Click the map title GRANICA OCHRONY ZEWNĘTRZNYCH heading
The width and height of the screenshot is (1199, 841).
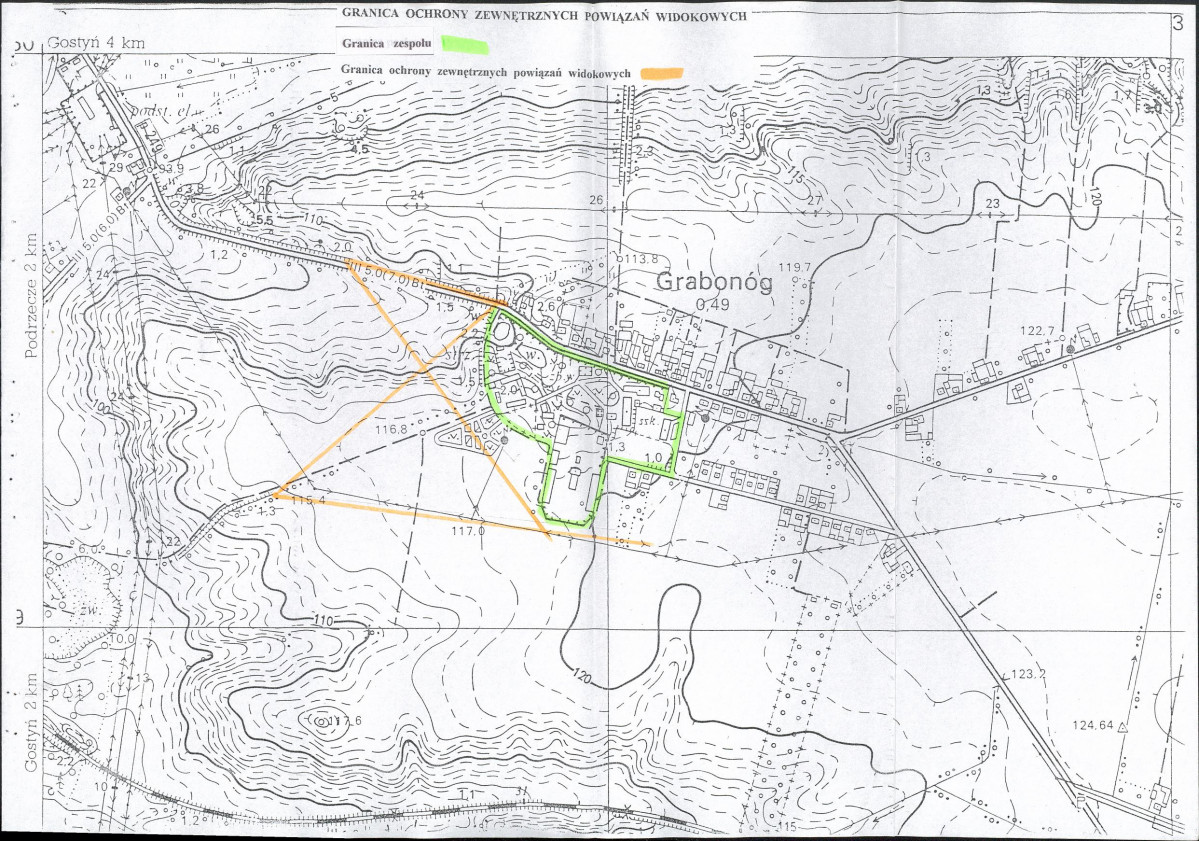coord(544,15)
